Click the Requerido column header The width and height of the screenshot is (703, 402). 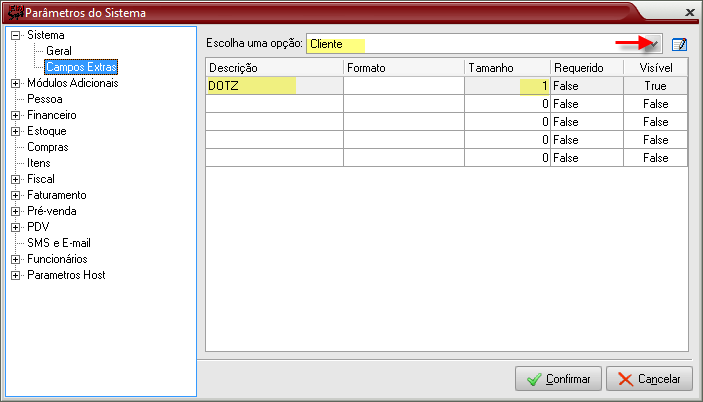pyautogui.click(x=587, y=68)
